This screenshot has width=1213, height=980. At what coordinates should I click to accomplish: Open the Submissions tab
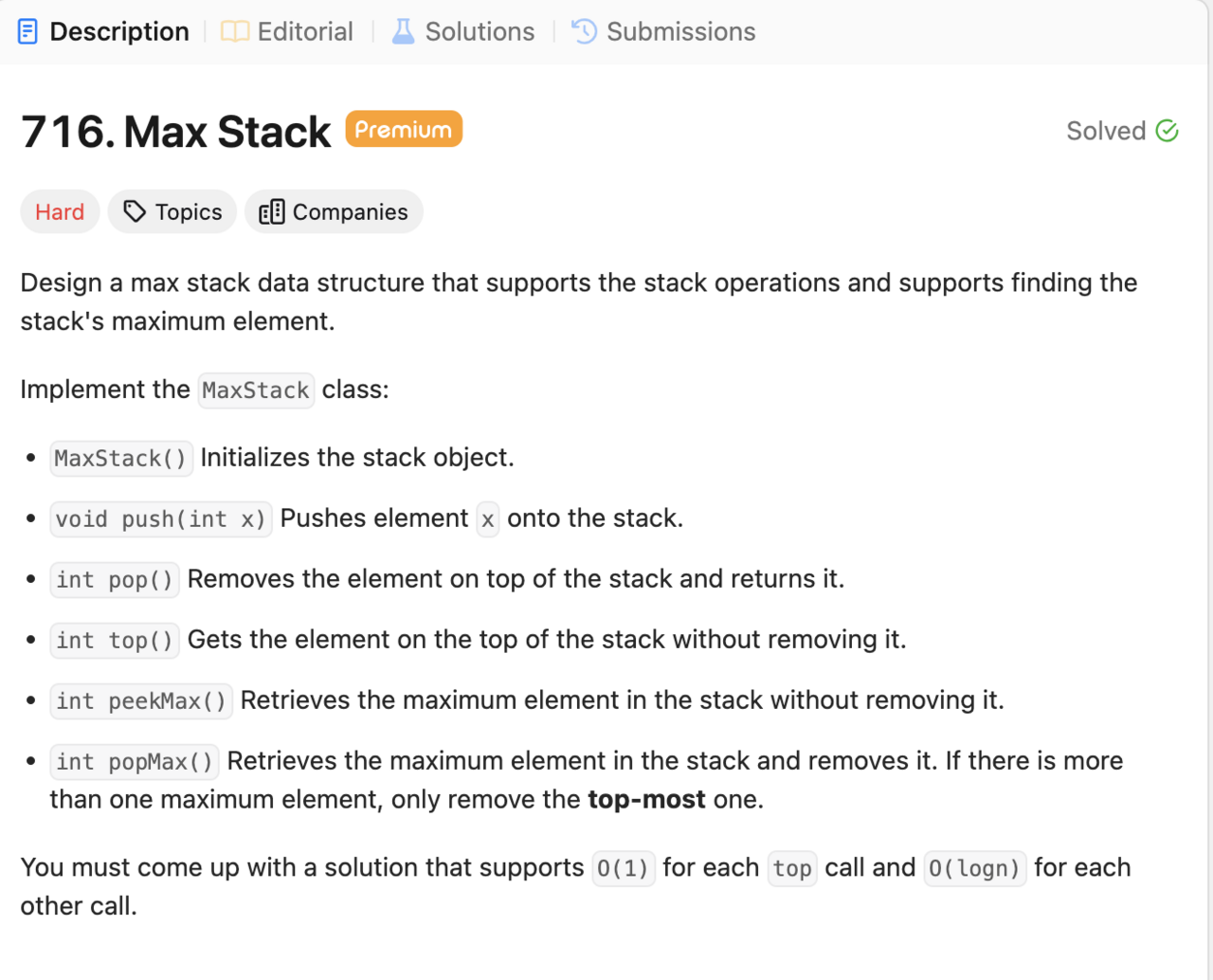(662, 30)
